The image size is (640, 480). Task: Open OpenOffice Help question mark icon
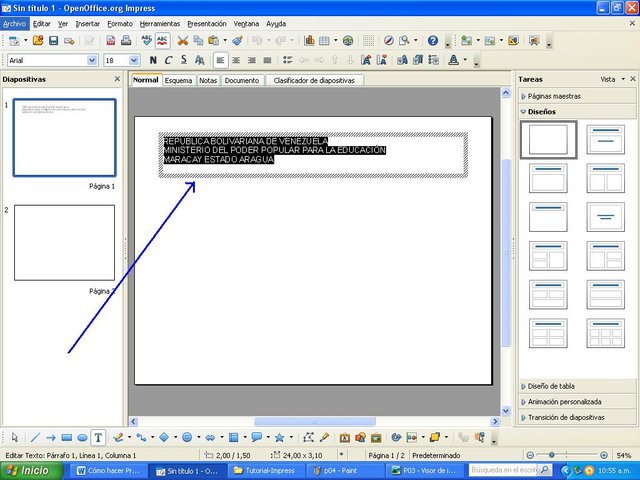pyautogui.click(x=433, y=40)
